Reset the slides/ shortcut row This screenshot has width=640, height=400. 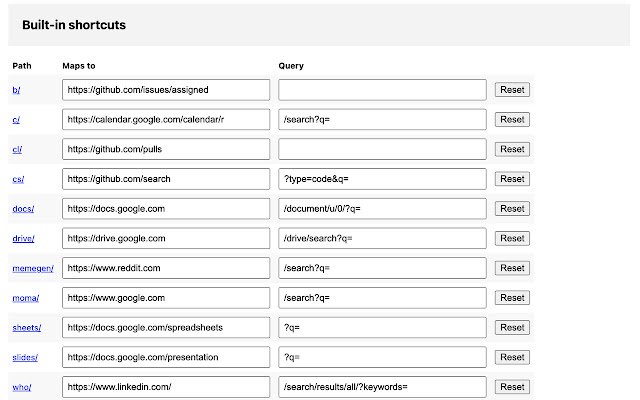(x=512, y=357)
